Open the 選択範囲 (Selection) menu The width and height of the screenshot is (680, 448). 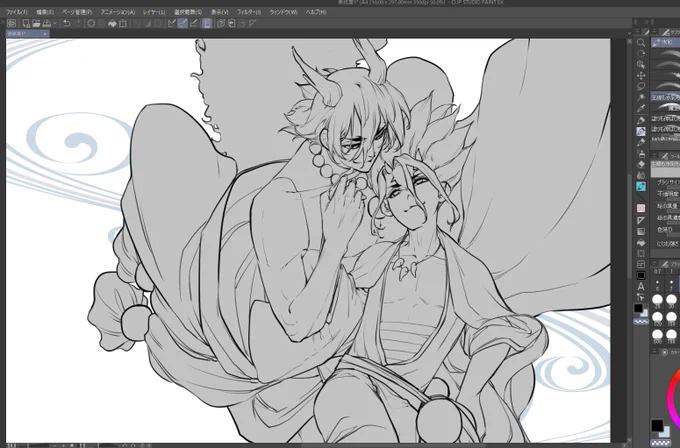(x=188, y=12)
